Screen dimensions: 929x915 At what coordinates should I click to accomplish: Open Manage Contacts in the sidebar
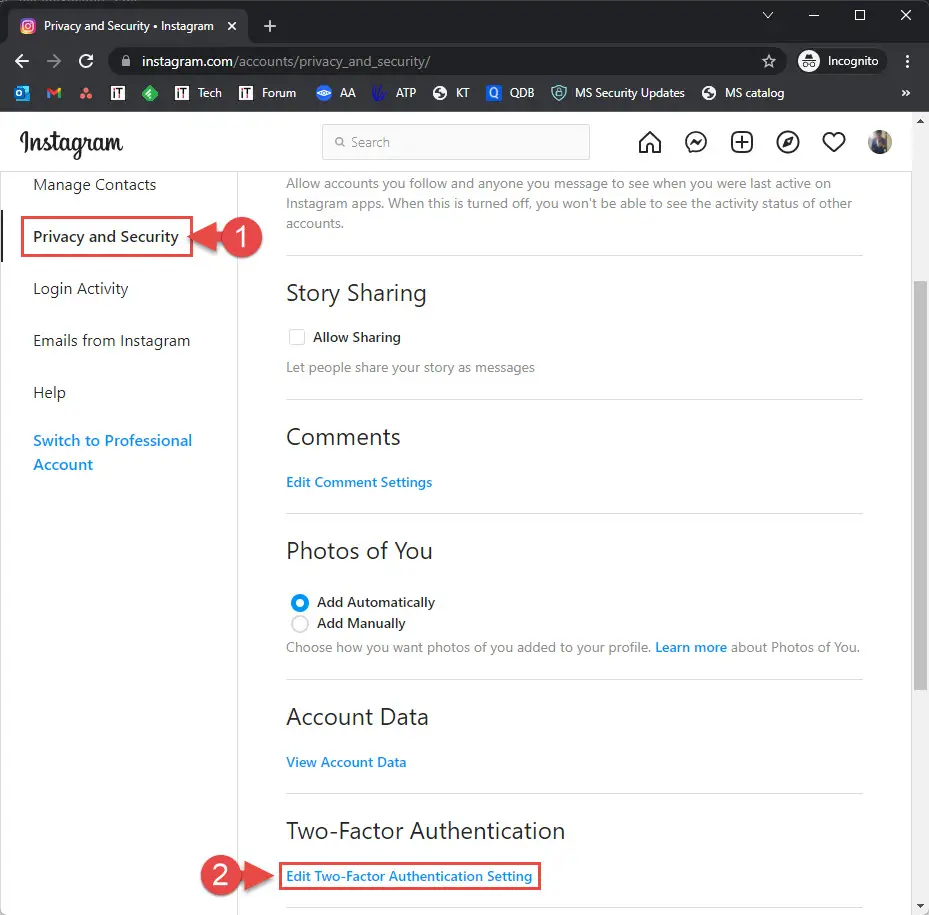(x=95, y=185)
